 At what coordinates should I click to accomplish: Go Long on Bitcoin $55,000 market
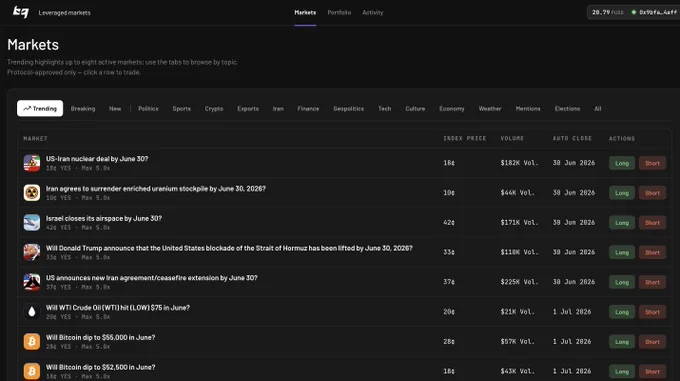click(622, 342)
